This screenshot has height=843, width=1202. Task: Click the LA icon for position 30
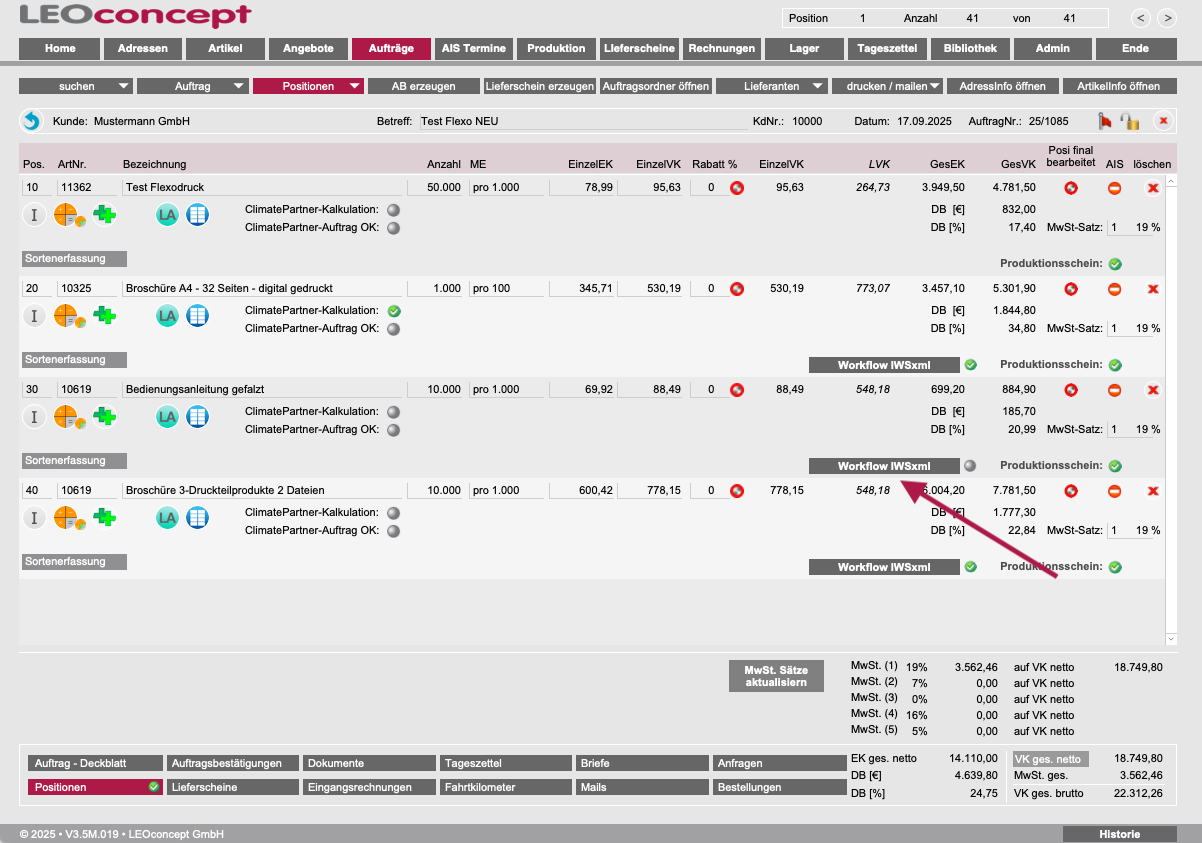167,417
